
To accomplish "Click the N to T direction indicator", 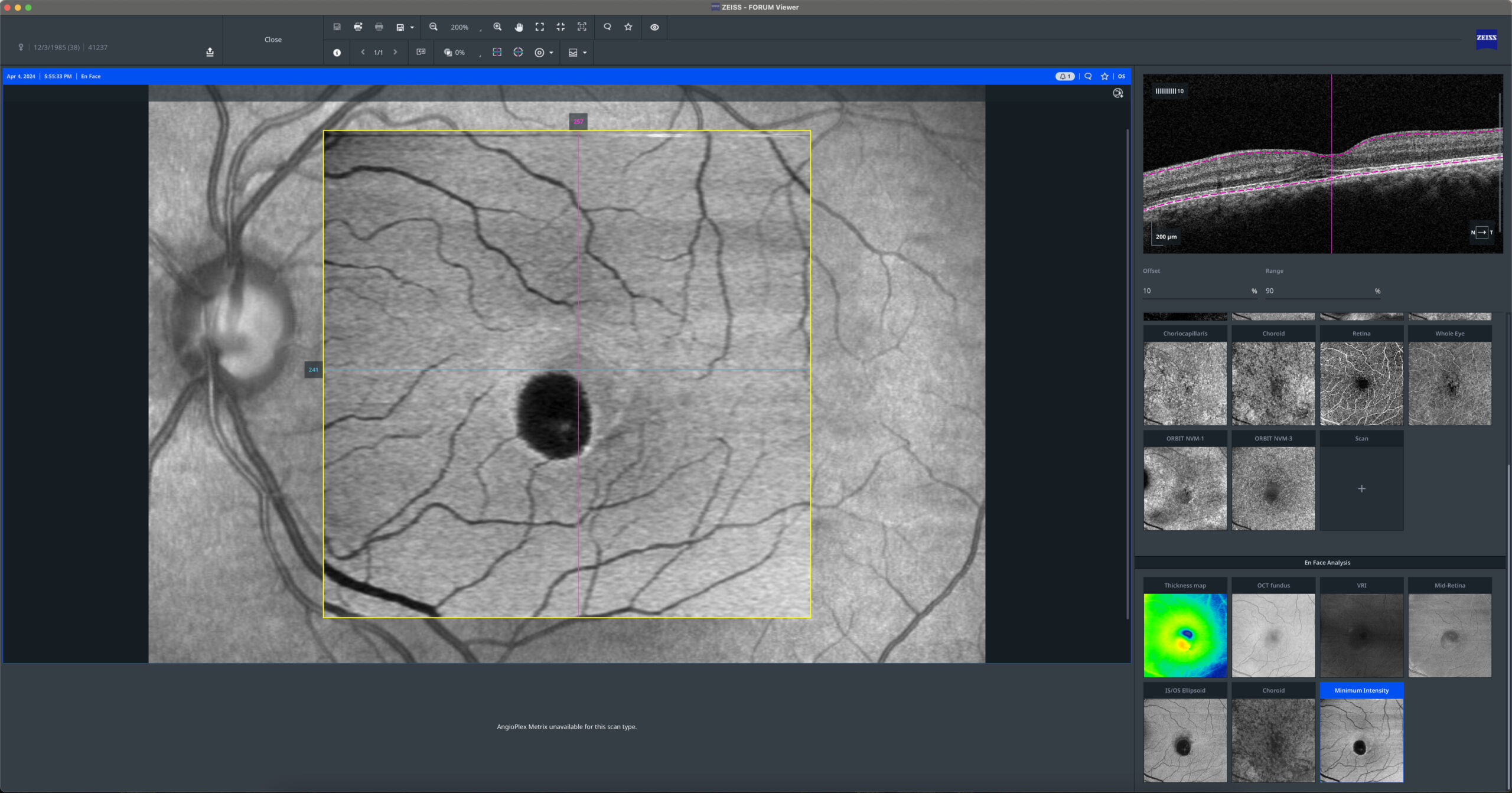I will 1481,232.
